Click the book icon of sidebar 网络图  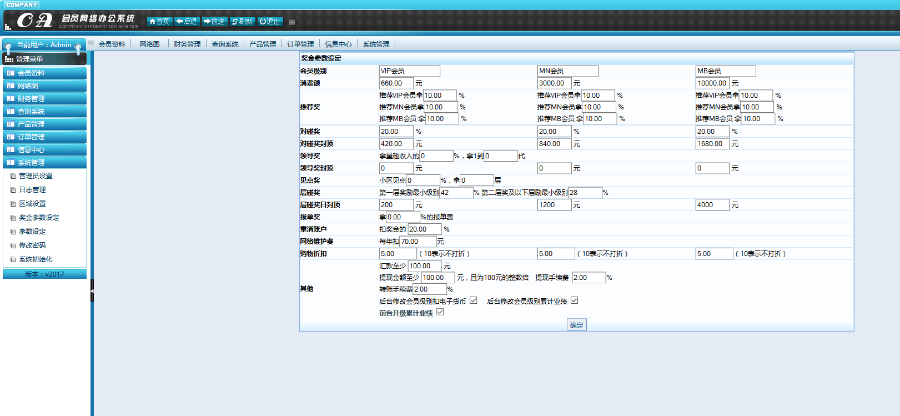(x=10, y=85)
